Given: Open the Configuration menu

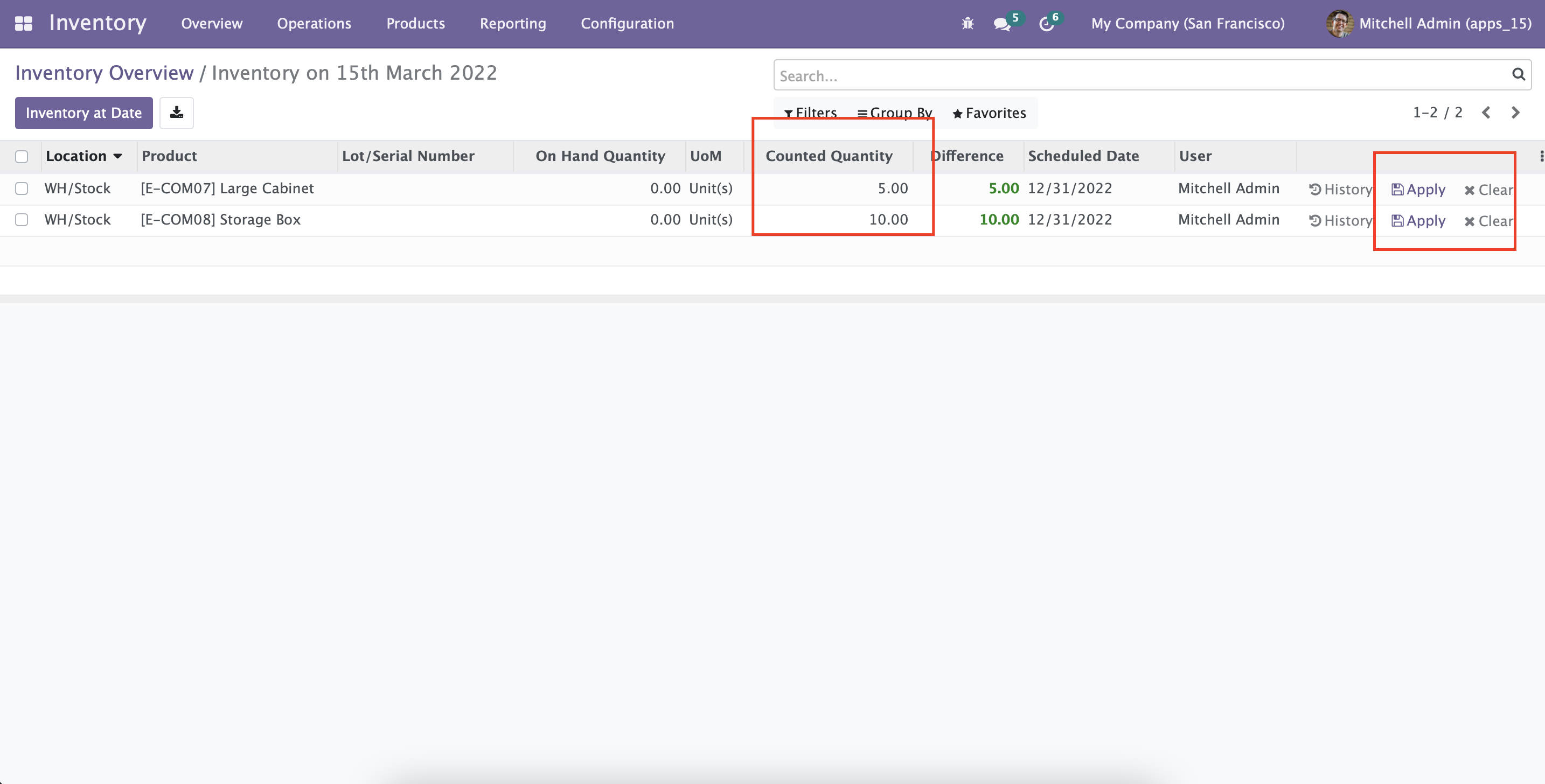Looking at the screenshot, I should pyautogui.click(x=627, y=23).
